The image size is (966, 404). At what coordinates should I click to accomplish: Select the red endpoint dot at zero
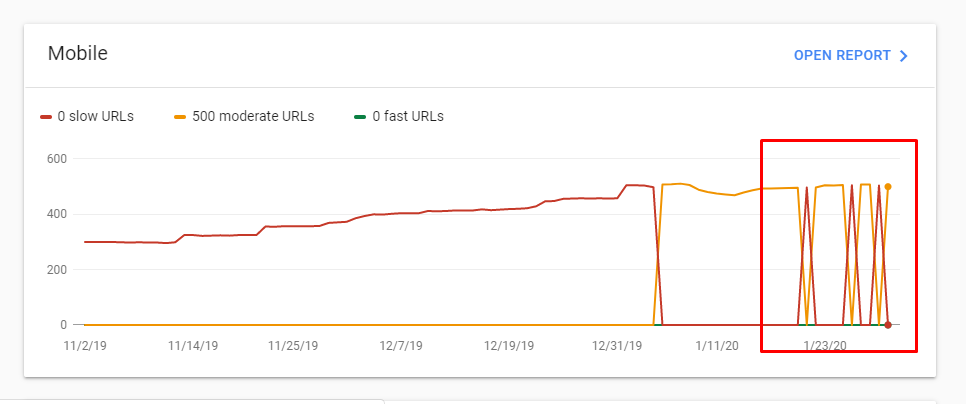(x=888, y=325)
